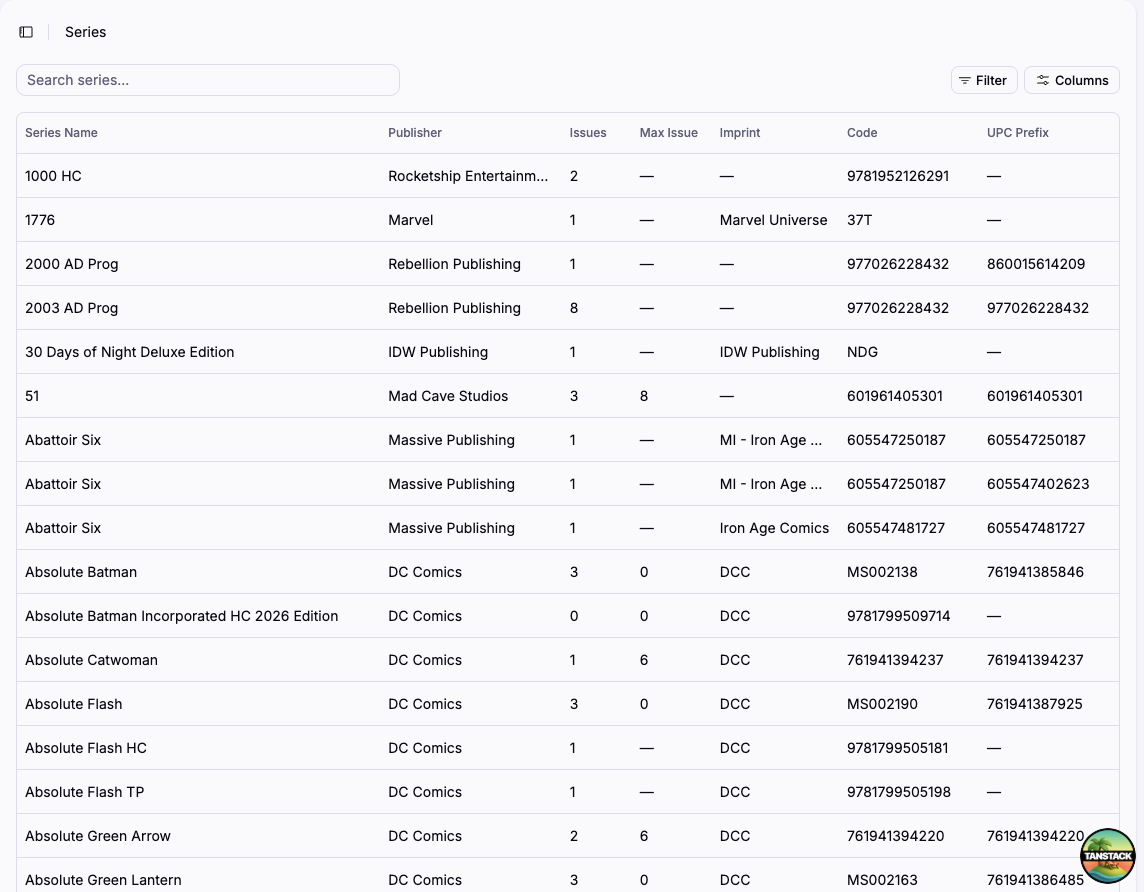Image resolution: width=1144 pixels, height=892 pixels.
Task: Click the NDG code cell
Action: click(862, 352)
